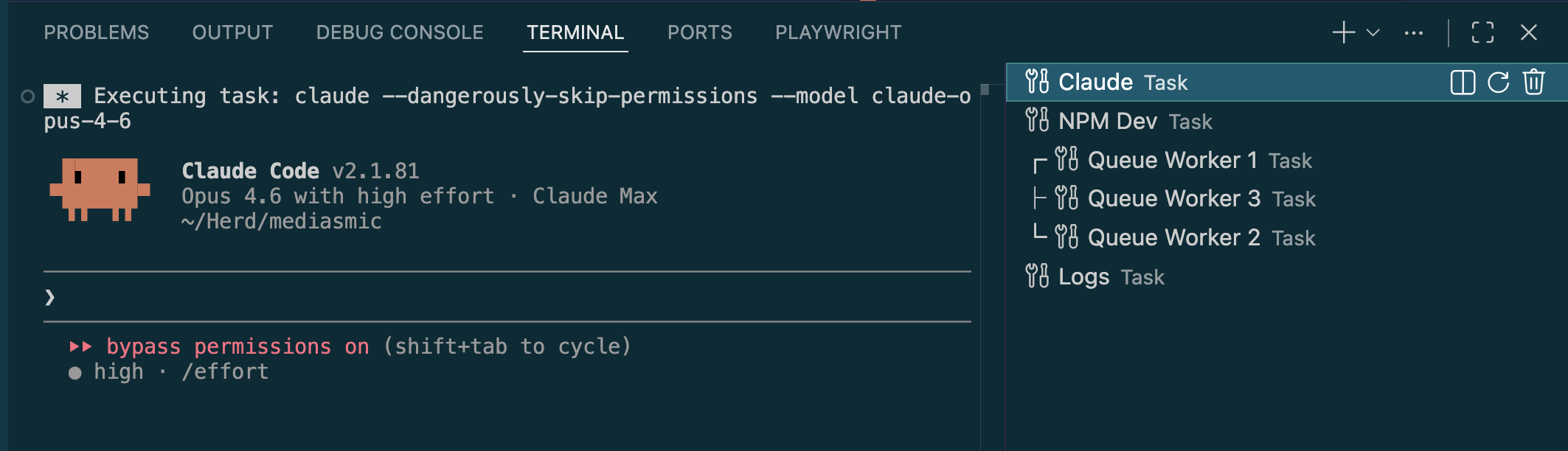Open the terminal profile dropdown chevron
This screenshot has height=451, width=1568.
click(1372, 32)
